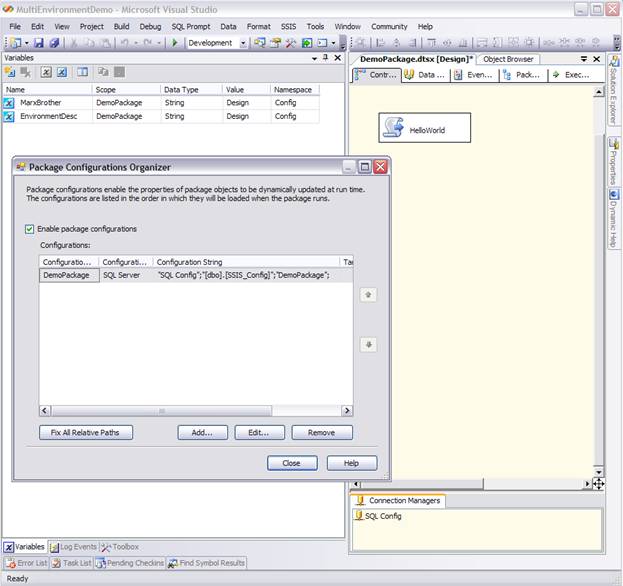Click the Cut toolbar icon
Screen dimensions: 623x586
[74, 43]
